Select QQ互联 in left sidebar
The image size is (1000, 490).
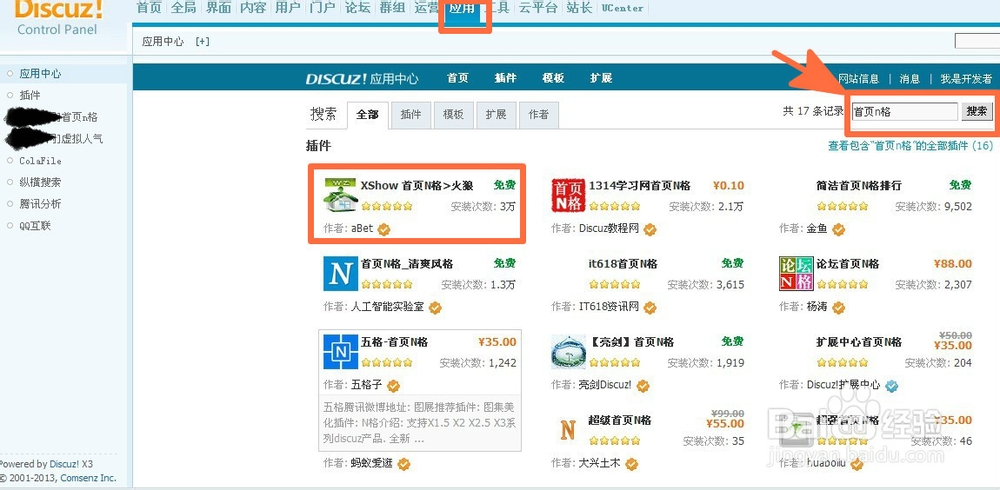pyautogui.click(x=35, y=226)
